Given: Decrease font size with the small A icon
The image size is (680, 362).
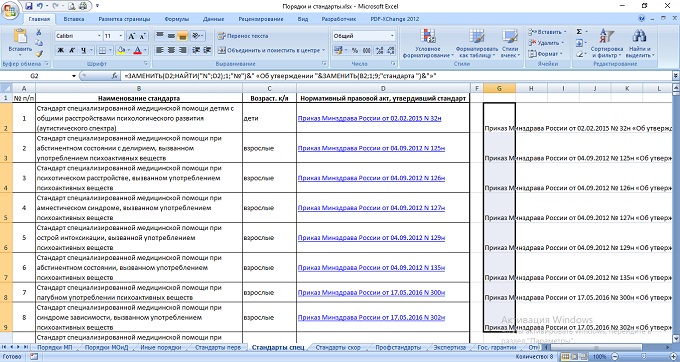Looking at the screenshot, I should (x=143, y=36).
